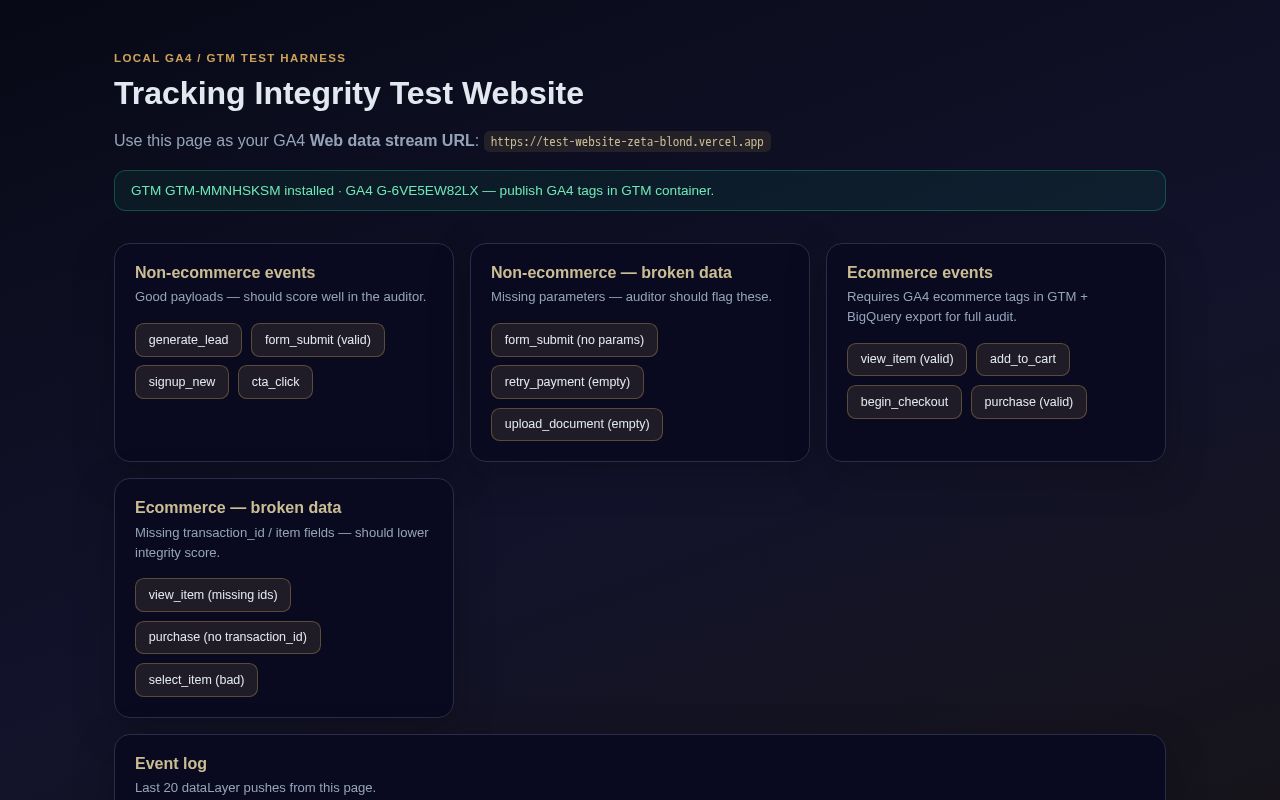Click 'Good payloads' description text
Screen dimensions: 1280x800
pyautogui.click(x=280, y=297)
